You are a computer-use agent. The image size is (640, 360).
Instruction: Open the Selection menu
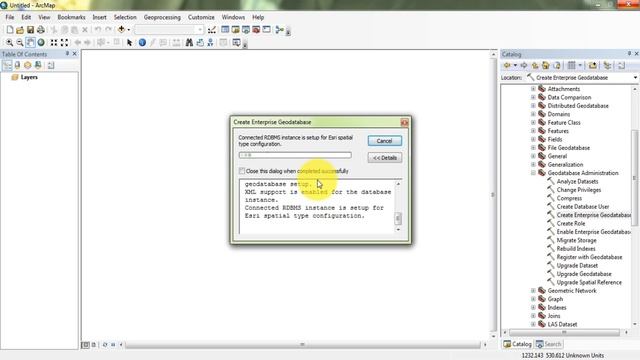(x=125, y=17)
